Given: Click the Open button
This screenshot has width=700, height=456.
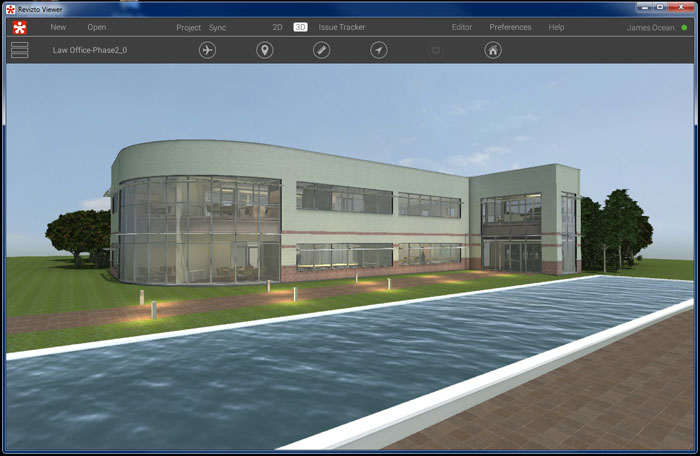Looking at the screenshot, I should pos(96,28).
